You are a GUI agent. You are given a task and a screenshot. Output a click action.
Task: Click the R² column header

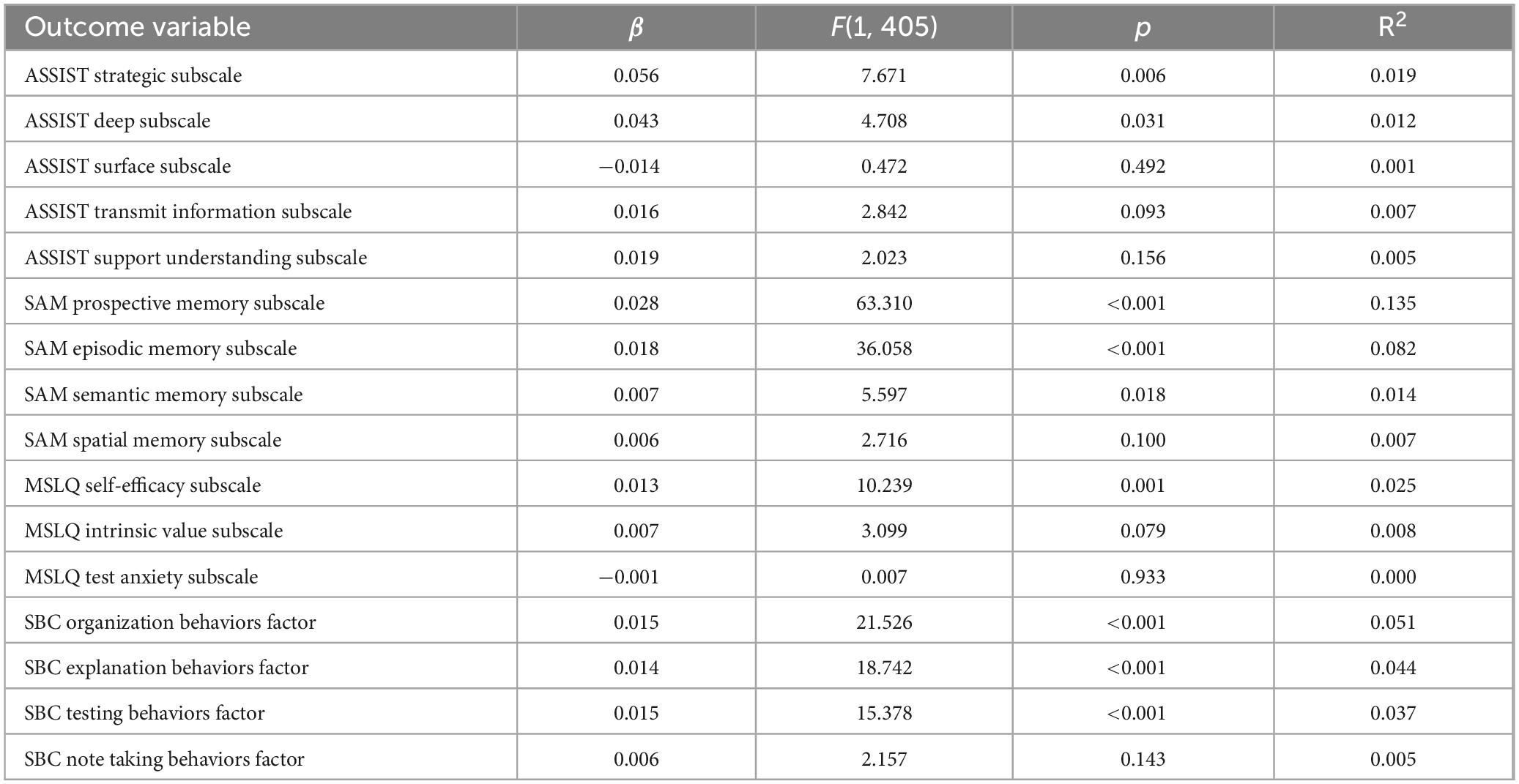1392,26
